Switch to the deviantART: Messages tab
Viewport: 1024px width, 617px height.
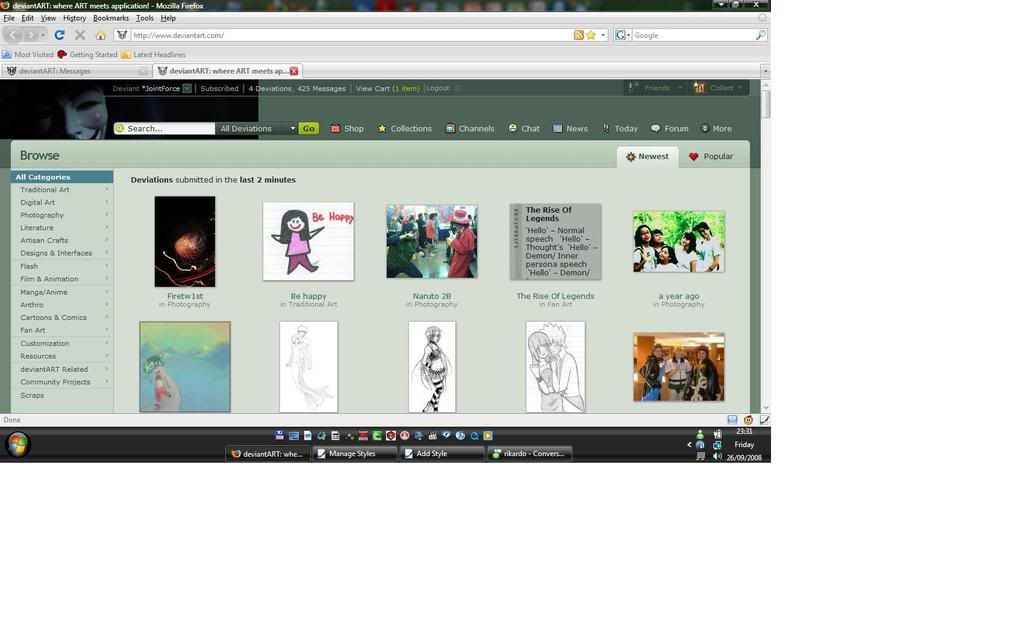click(70, 71)
